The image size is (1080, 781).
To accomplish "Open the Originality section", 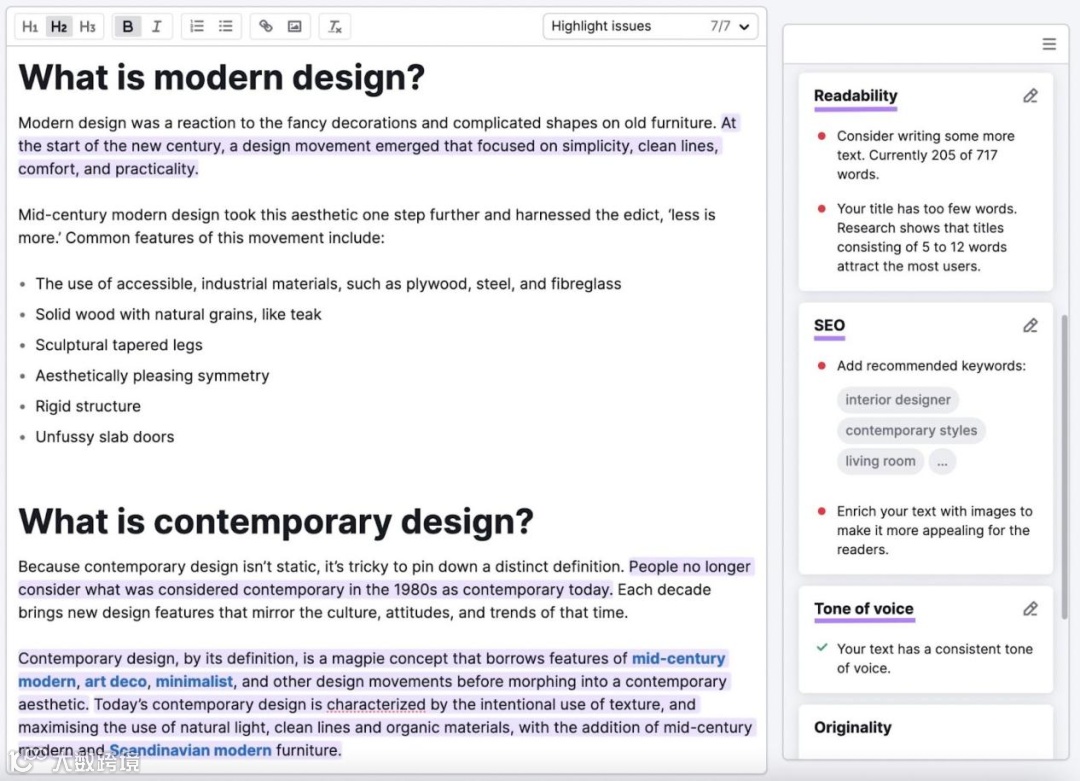I will (x=853, y=727).
